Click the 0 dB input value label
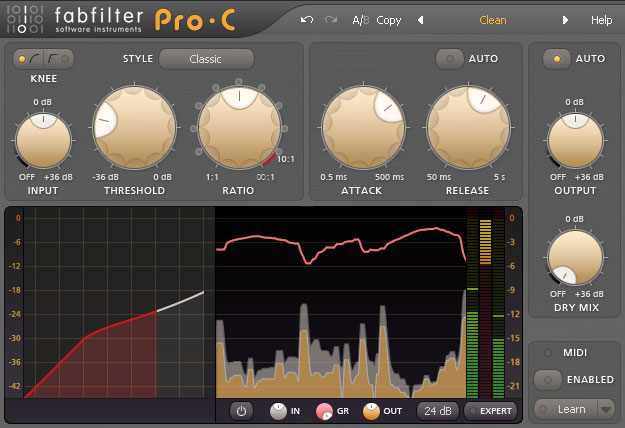 point(42,102)
